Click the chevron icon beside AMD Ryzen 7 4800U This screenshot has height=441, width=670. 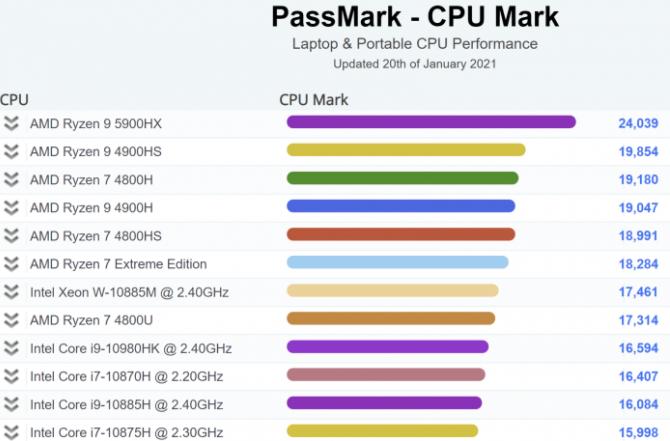point(12,320)
